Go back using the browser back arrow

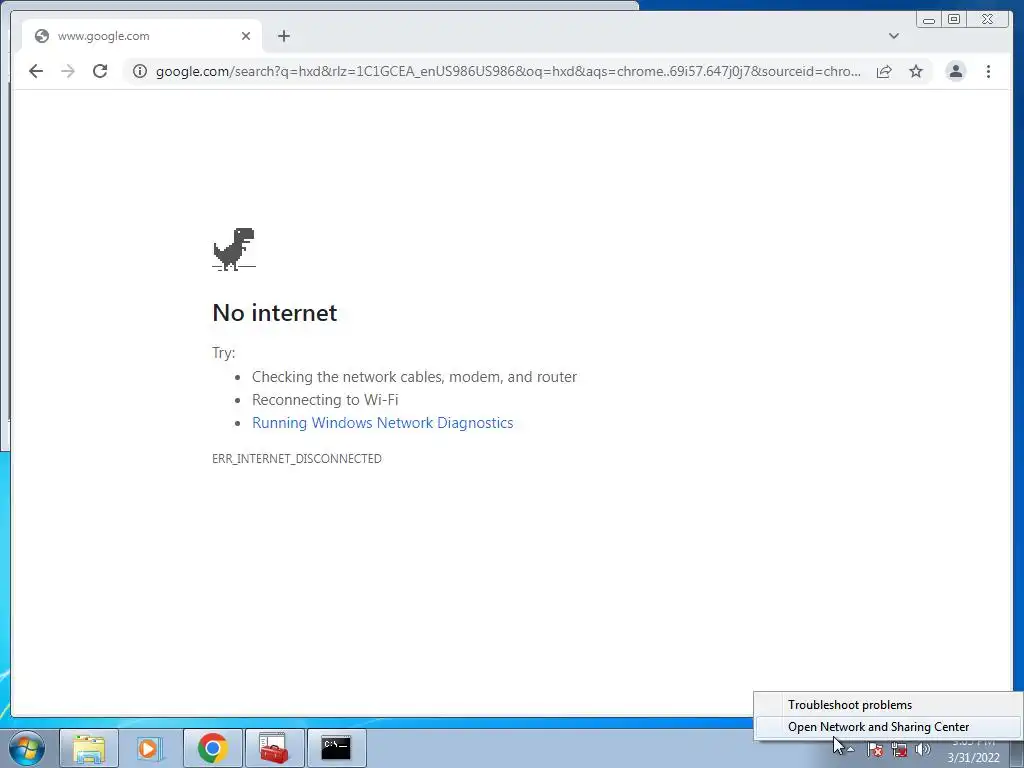36,71
